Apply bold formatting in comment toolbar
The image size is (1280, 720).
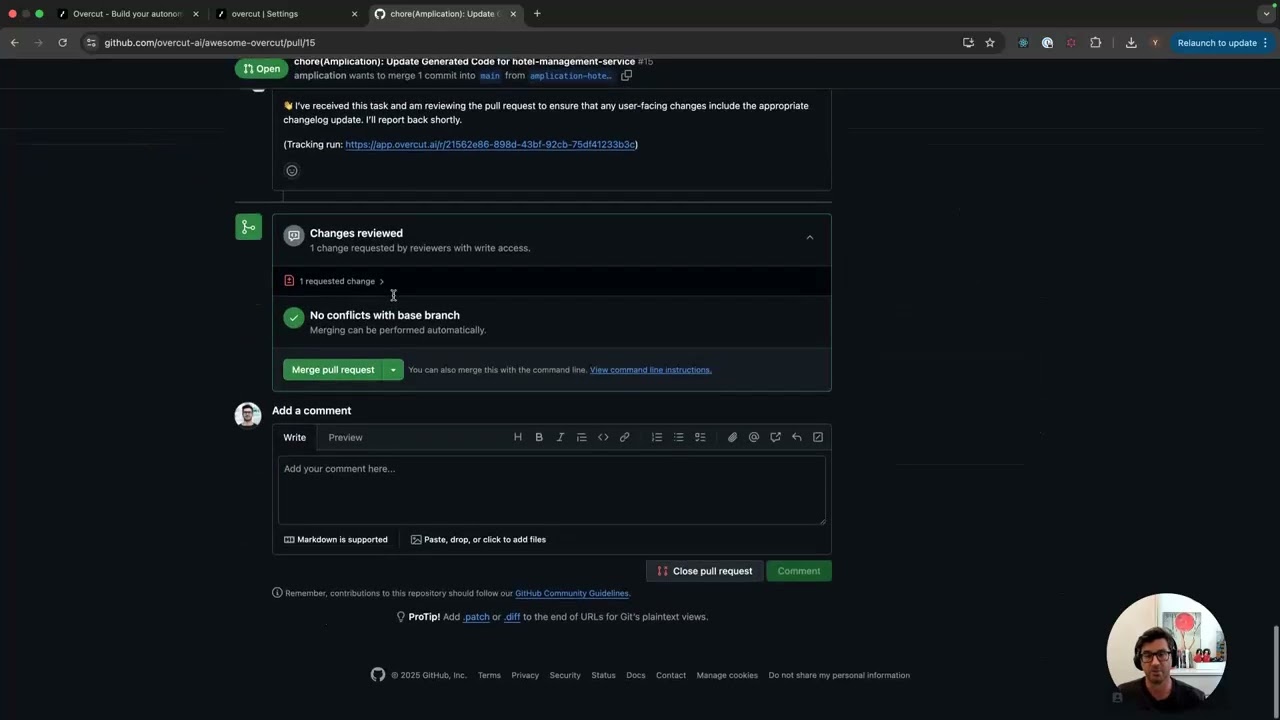click(539, 437)
